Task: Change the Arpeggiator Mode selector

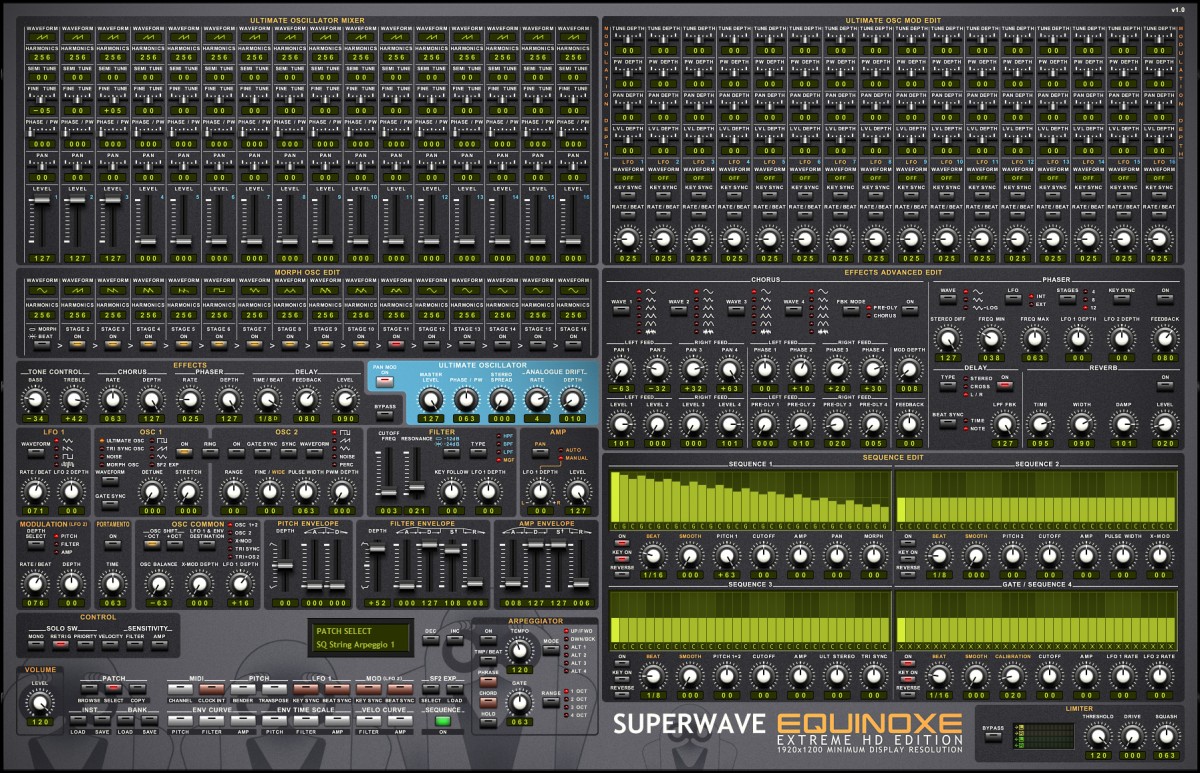Action: click(x=551, y=649)
